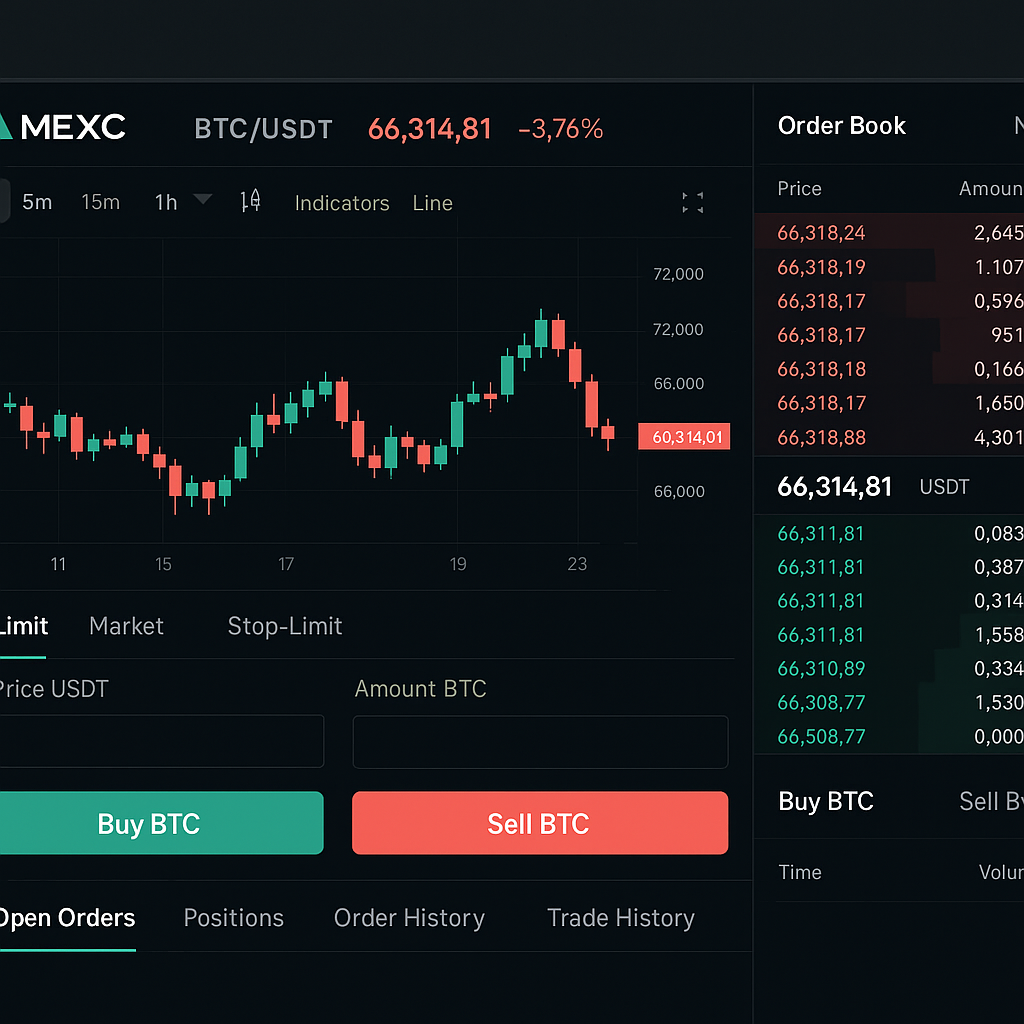Click the MEXC logo
This screenshot has height=1024, width=1024.
tap(64, 127)
